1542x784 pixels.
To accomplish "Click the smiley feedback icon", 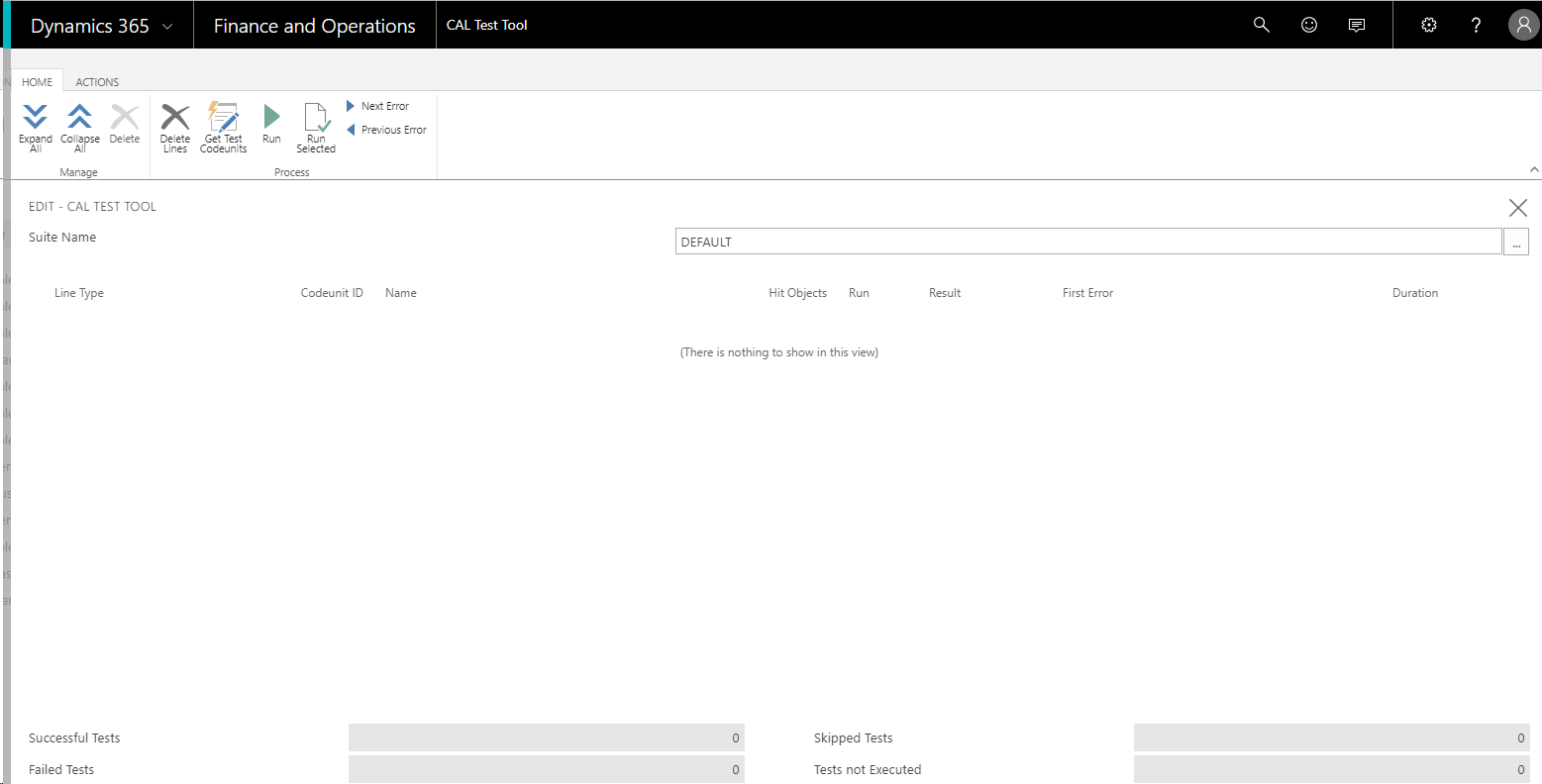I will [x=1309, y=25].
